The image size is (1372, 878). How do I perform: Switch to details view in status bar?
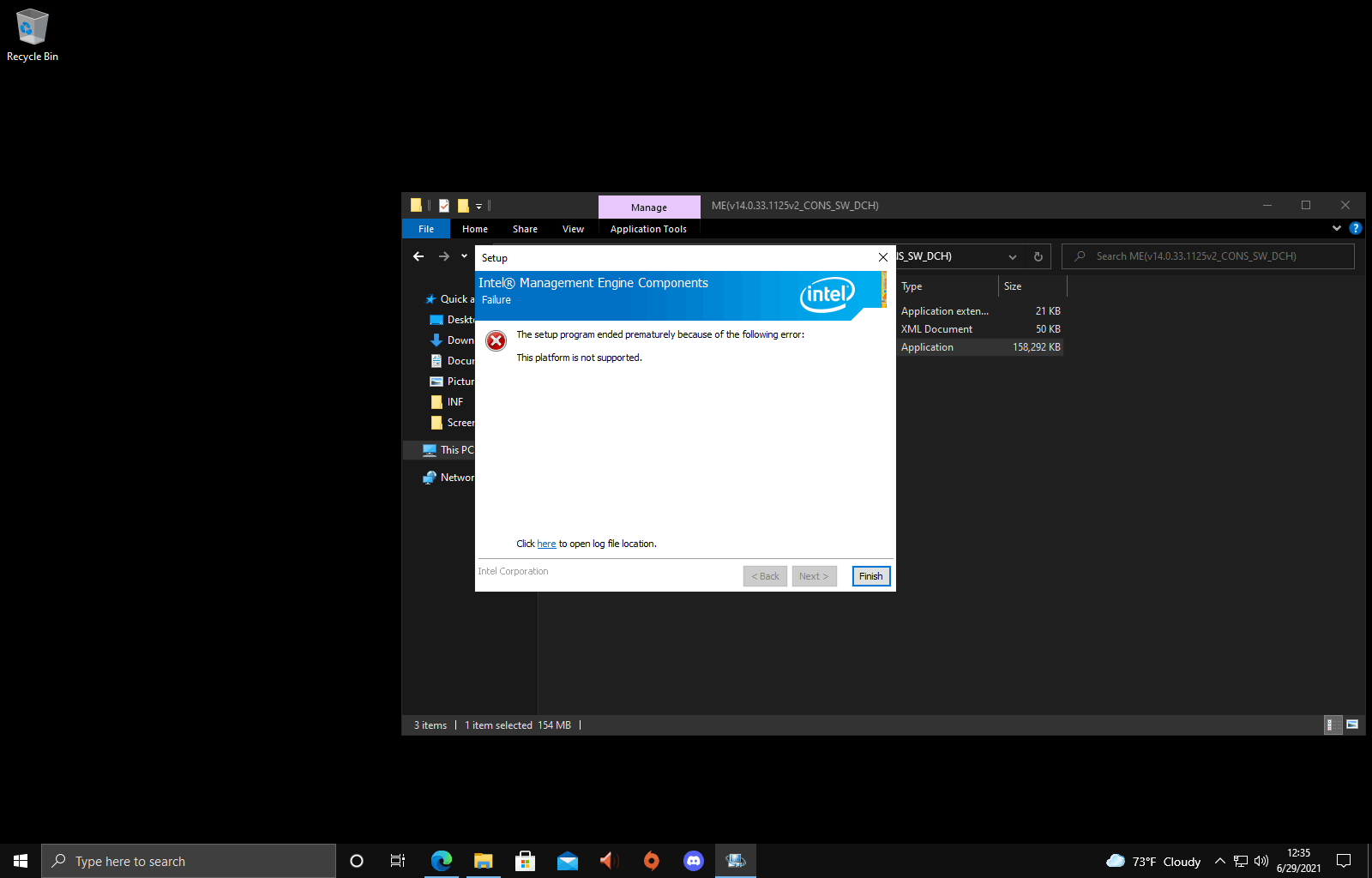(1333, 725)
